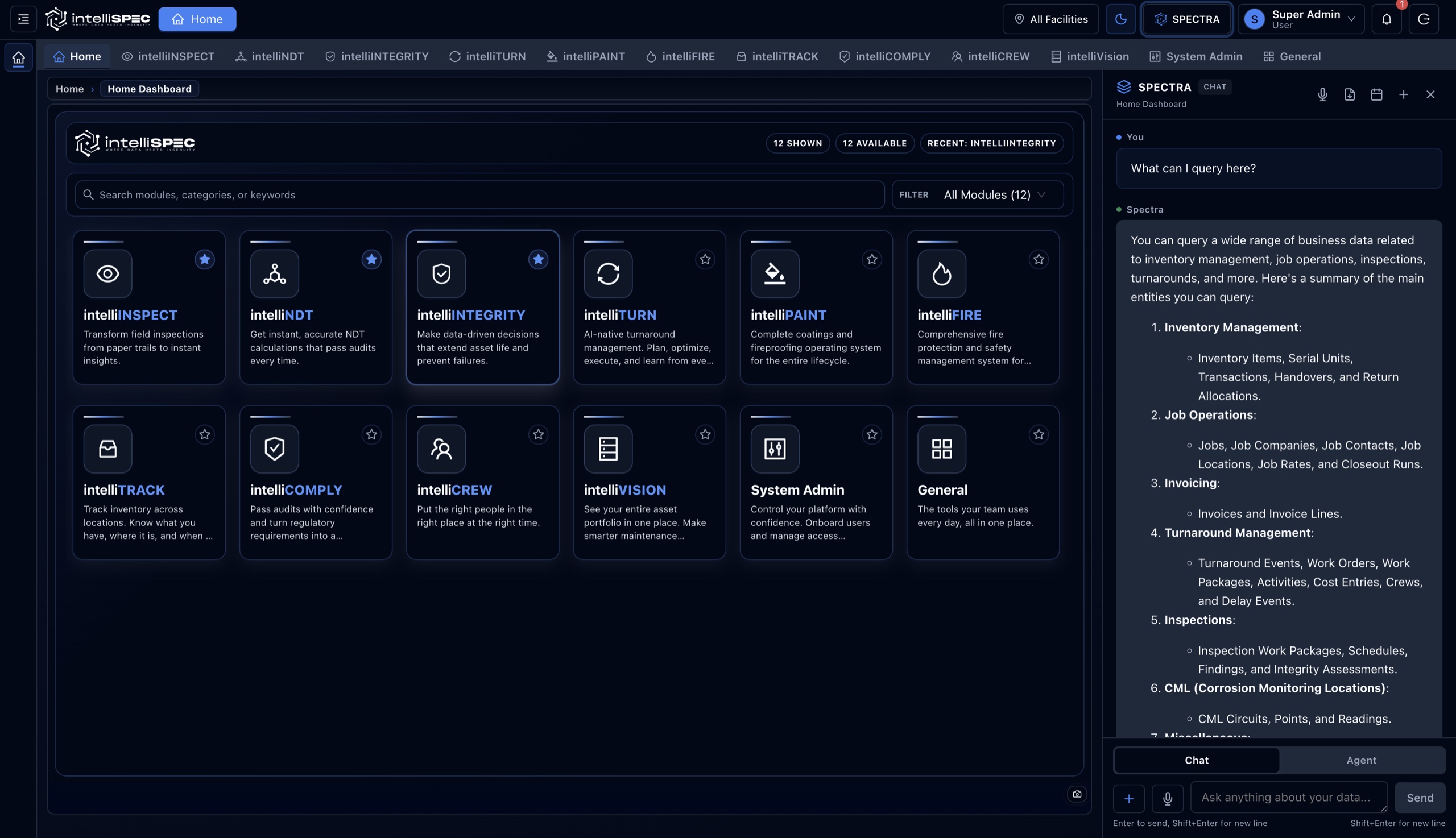This screenshot has width=1456, height=838.
Task: Click the 12 AVAILABLE badge
Action: click(x=875, y=143)
